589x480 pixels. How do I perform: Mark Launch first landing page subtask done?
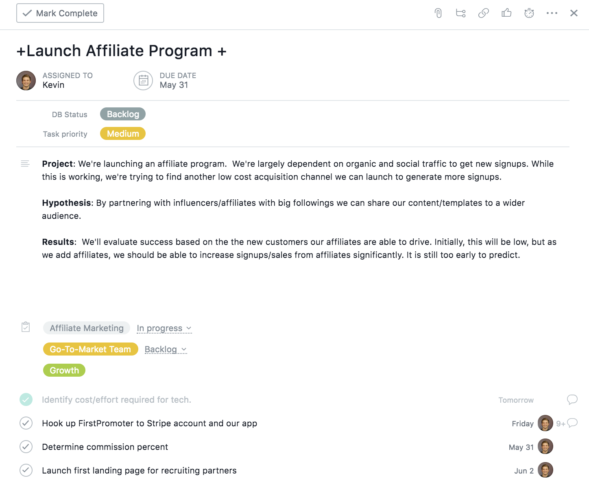[x=26, y=470]
